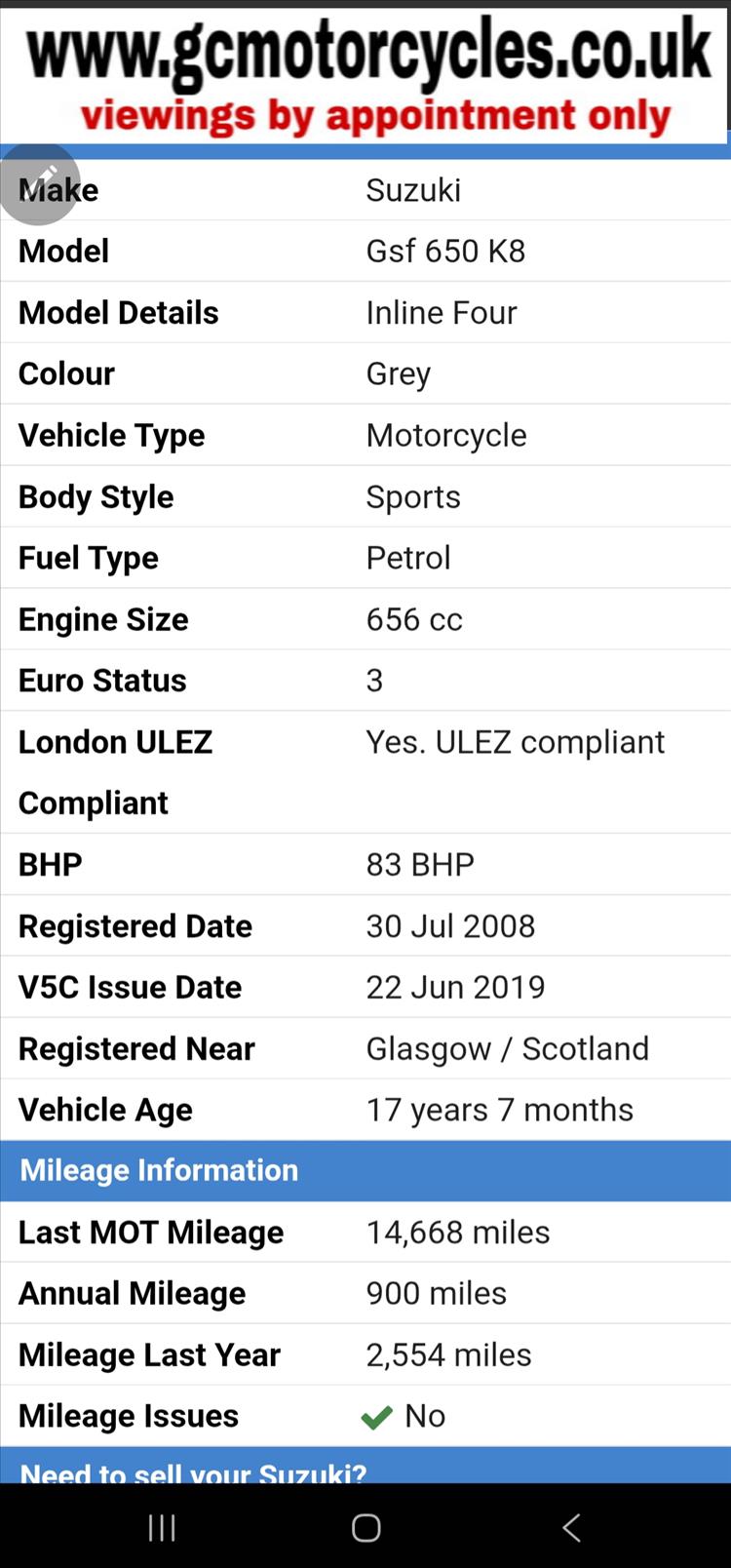Go back with the navigation arrow
731x1568 pixels.
[x=571, y=1528]
